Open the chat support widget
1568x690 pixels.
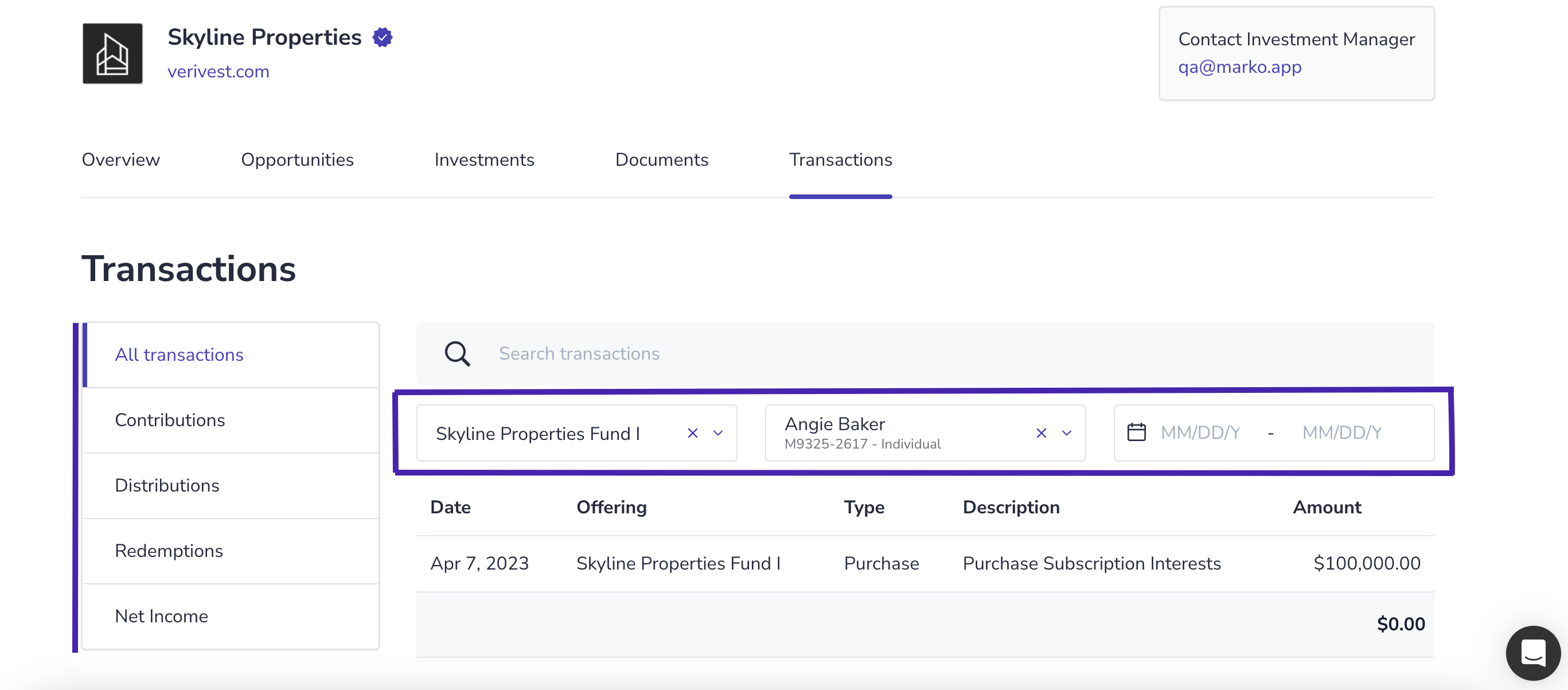1532,653
